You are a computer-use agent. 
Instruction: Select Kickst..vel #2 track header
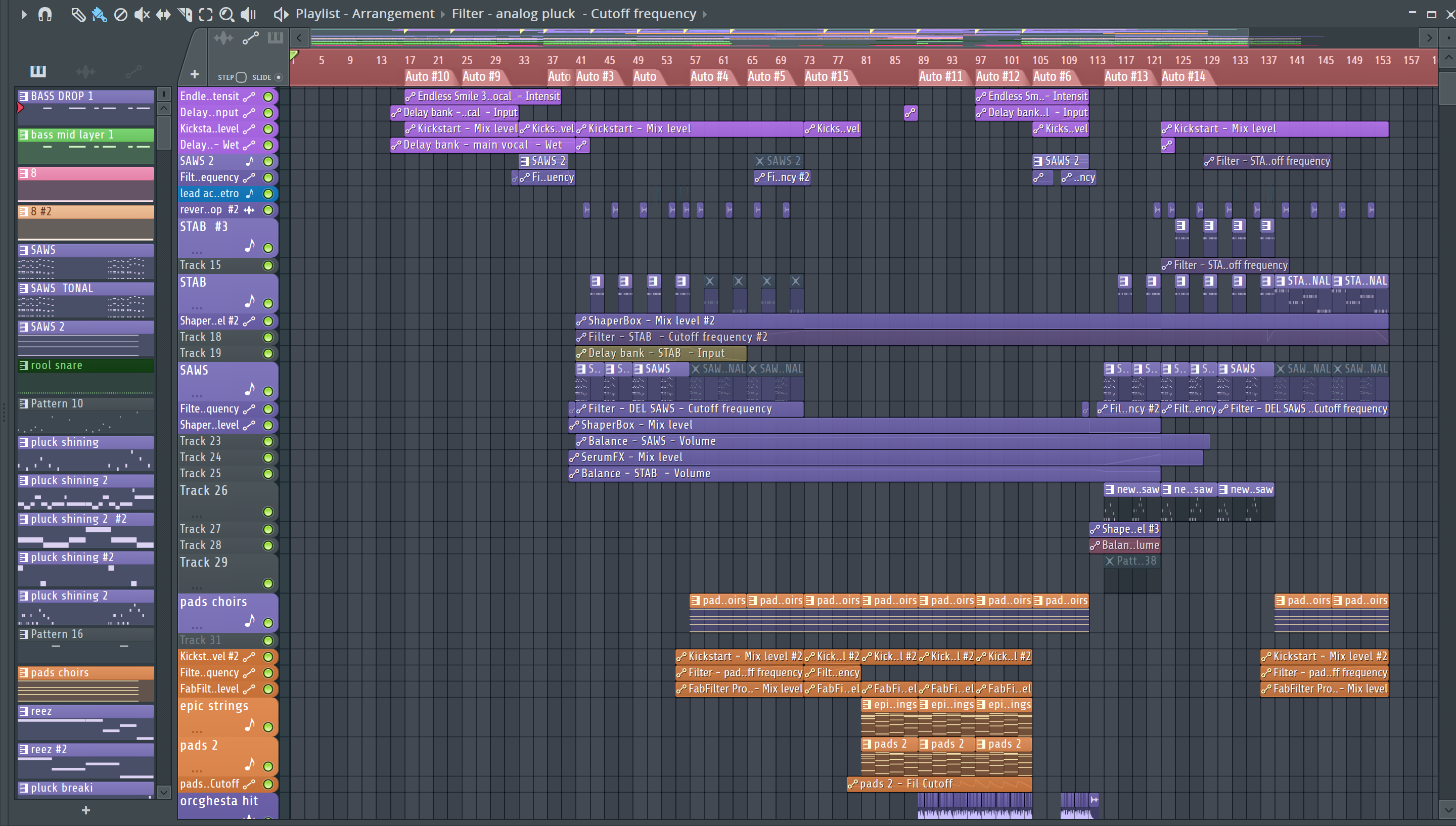227,656
